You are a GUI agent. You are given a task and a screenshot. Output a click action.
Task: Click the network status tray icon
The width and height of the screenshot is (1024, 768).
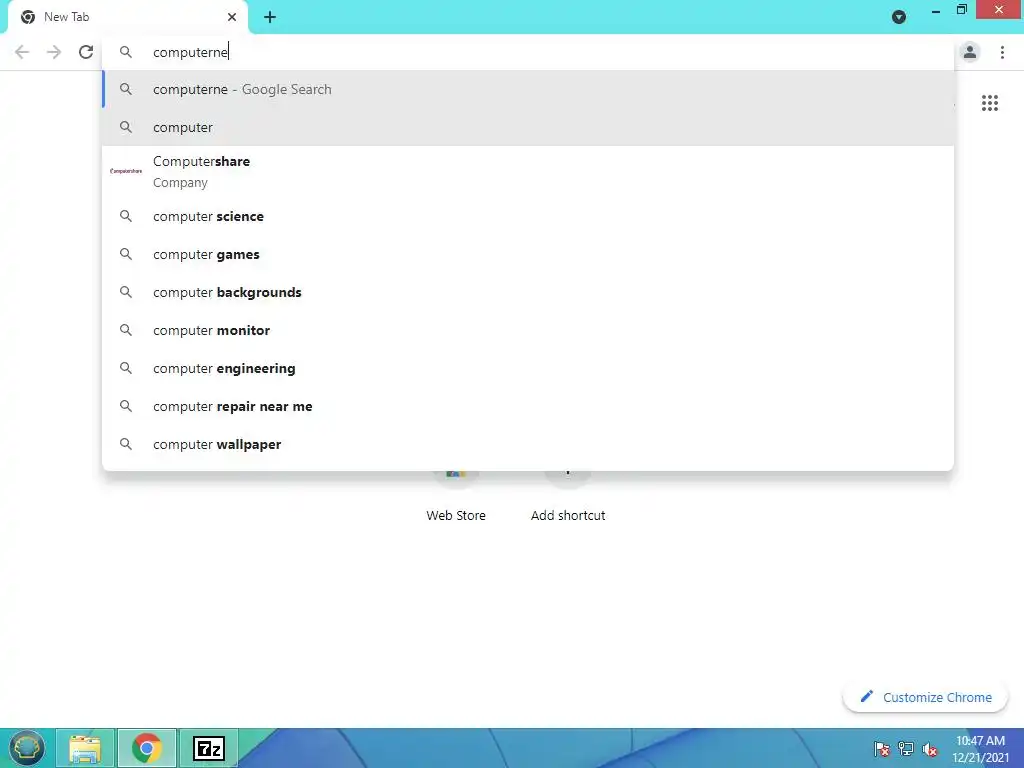(906, 748)
